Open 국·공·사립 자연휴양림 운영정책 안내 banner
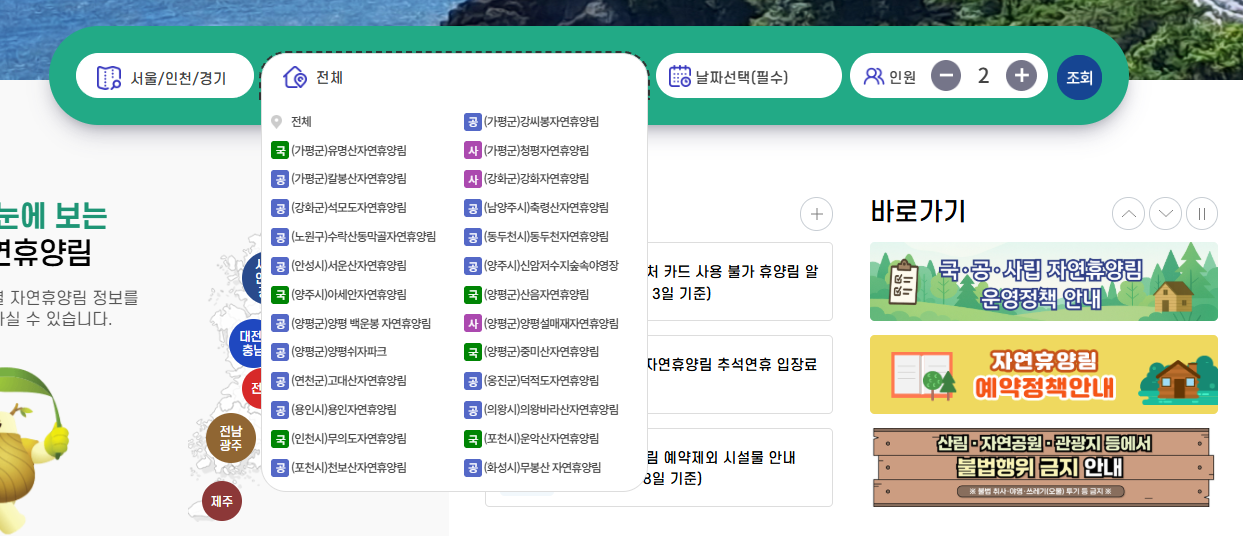This screenshot has width=1243, height=536. point(1044,281)
